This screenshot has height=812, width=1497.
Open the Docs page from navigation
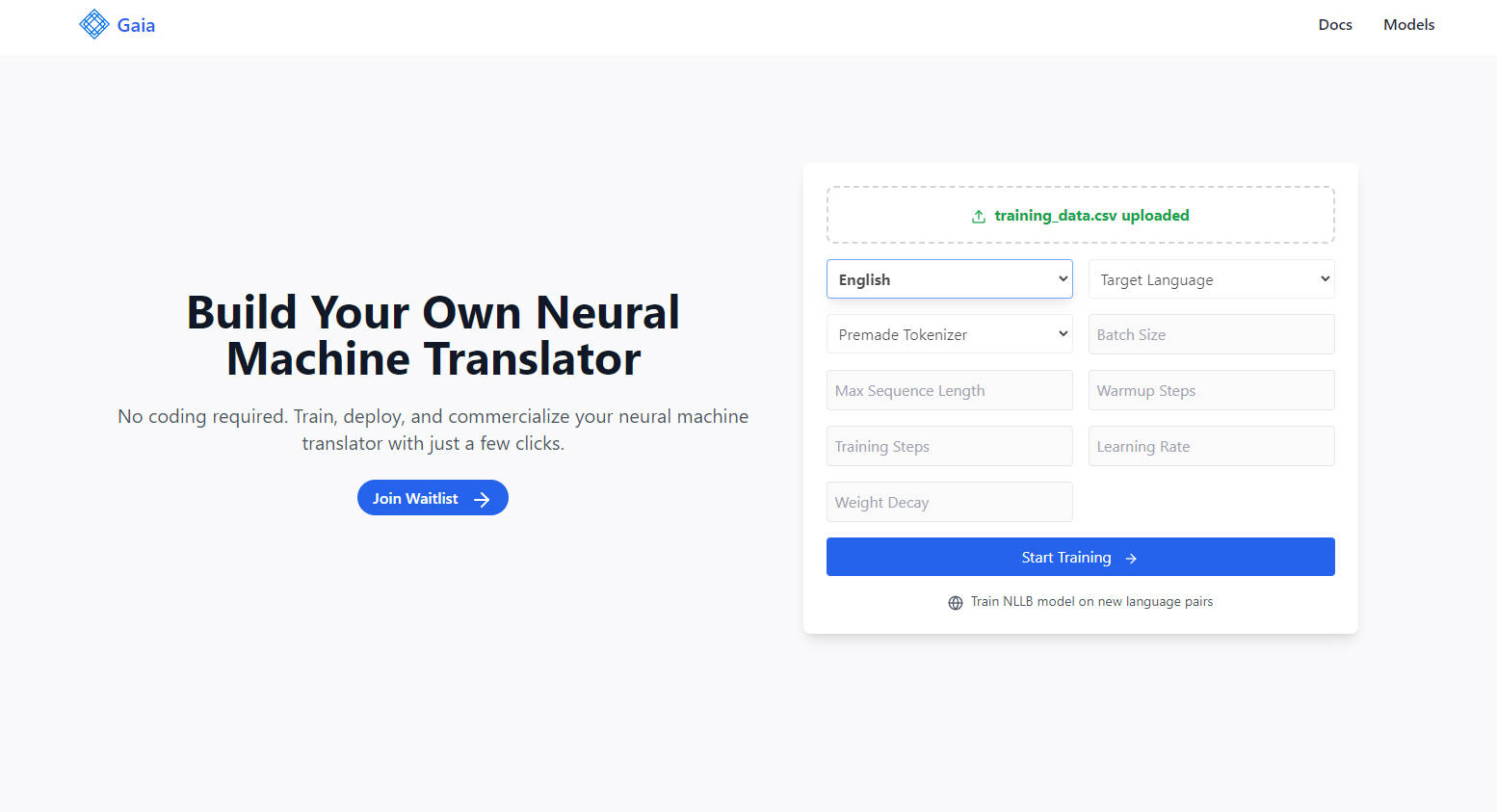click(x=1334, y=25)
